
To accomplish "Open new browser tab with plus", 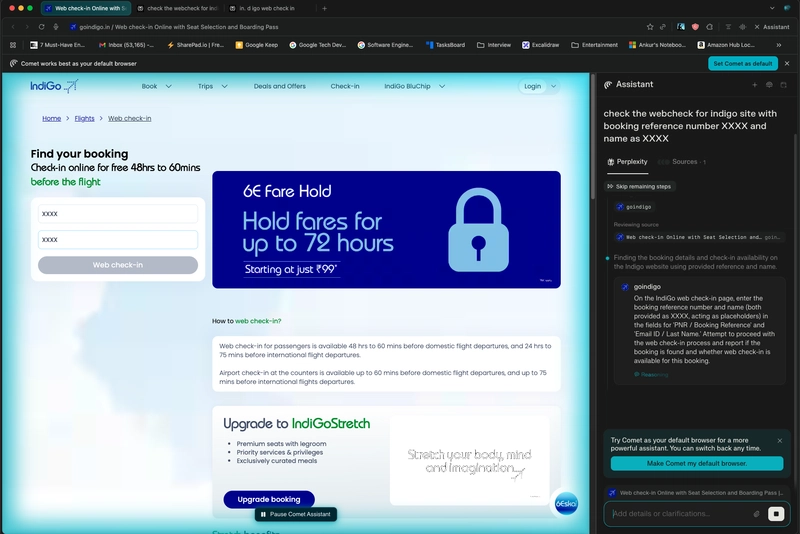I will tap(324, 8).
